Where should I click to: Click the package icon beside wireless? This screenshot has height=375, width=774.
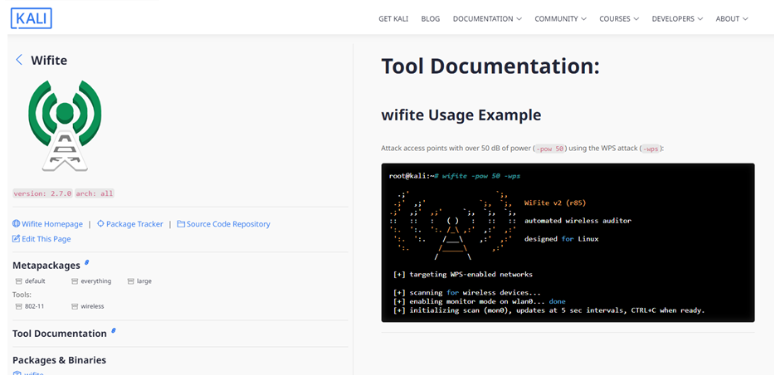coord(75,306)
